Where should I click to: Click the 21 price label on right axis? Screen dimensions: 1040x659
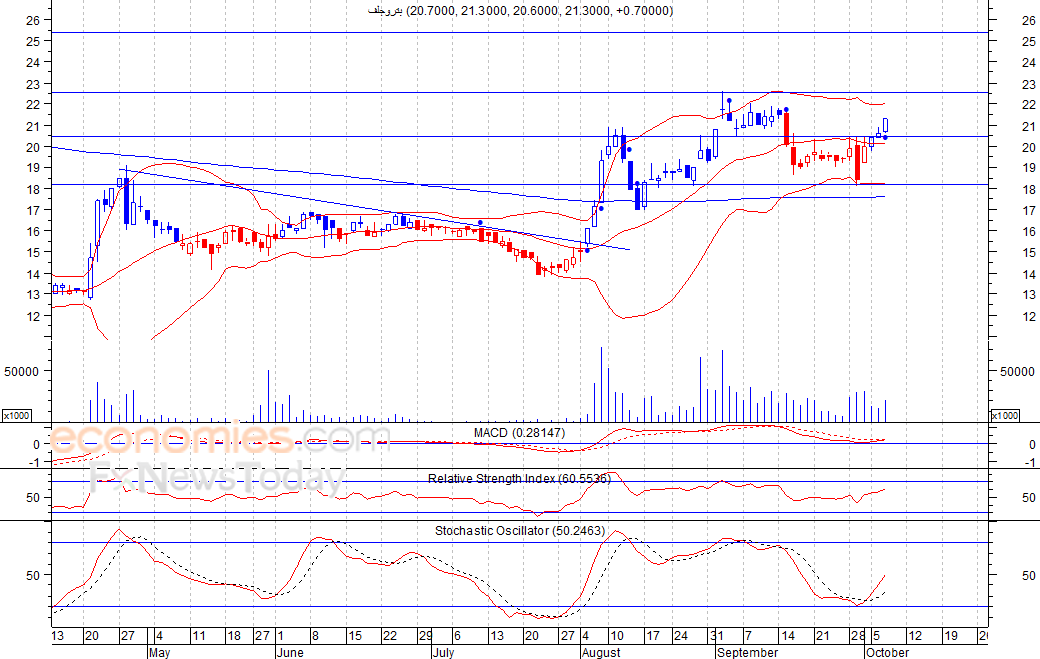[1028, 127]
